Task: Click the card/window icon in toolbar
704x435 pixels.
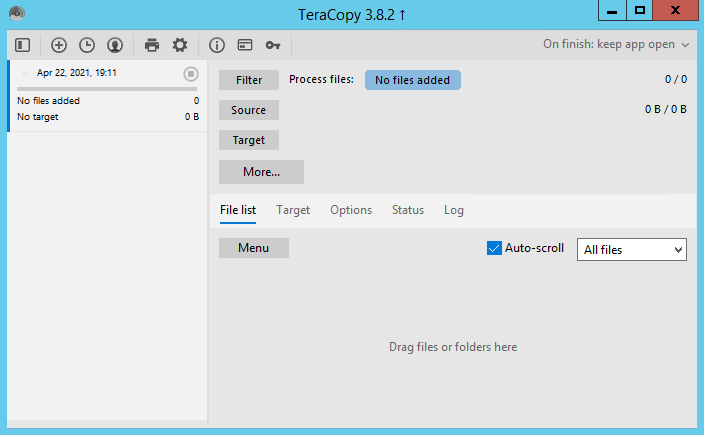Action: tap(245, 45)
